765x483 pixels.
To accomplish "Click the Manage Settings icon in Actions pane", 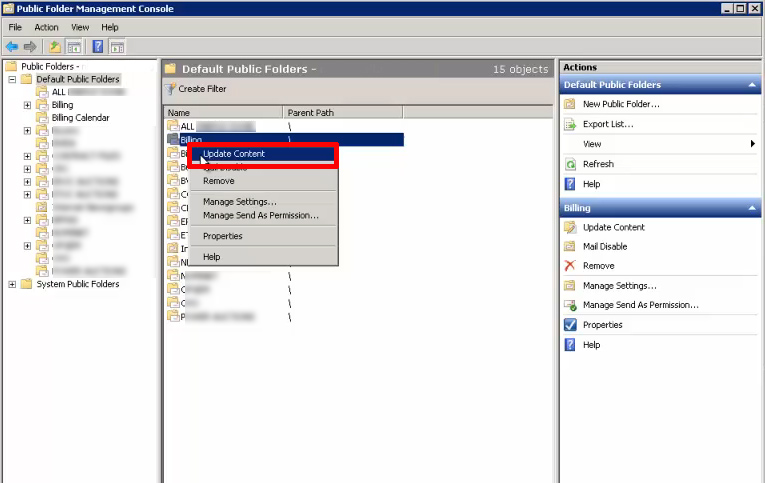I will [x=569, y=285].
